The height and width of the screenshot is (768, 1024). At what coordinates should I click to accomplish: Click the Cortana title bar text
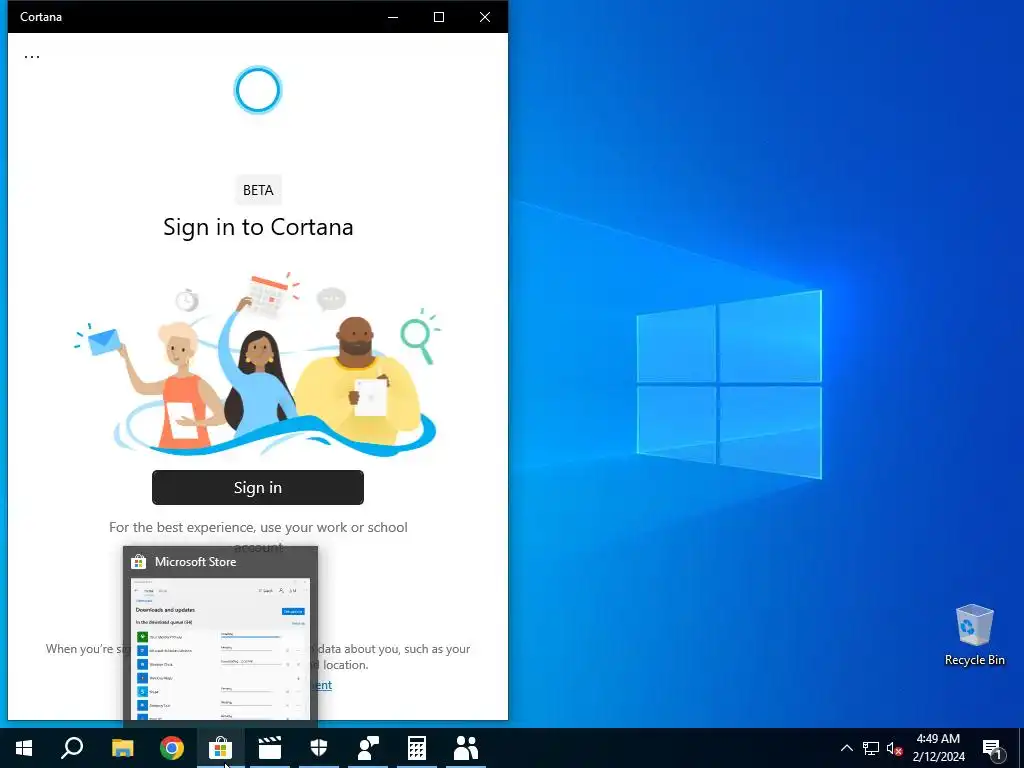click(x=41, y=17)
